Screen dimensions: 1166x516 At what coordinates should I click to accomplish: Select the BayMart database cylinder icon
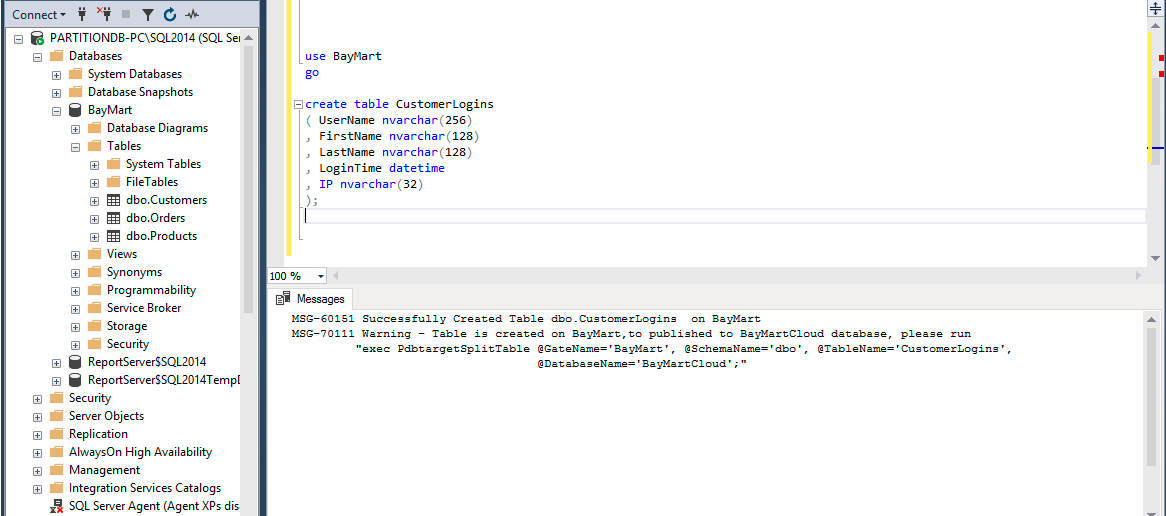[75, 110]
